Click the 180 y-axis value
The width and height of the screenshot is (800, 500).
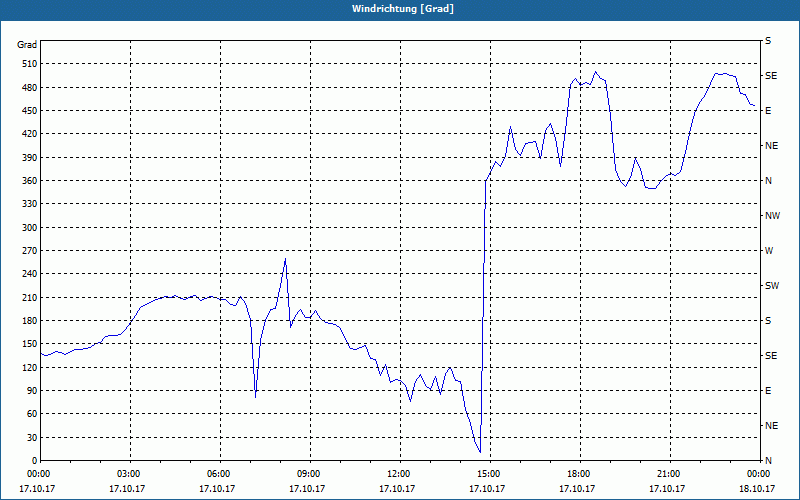coord(30,321)
